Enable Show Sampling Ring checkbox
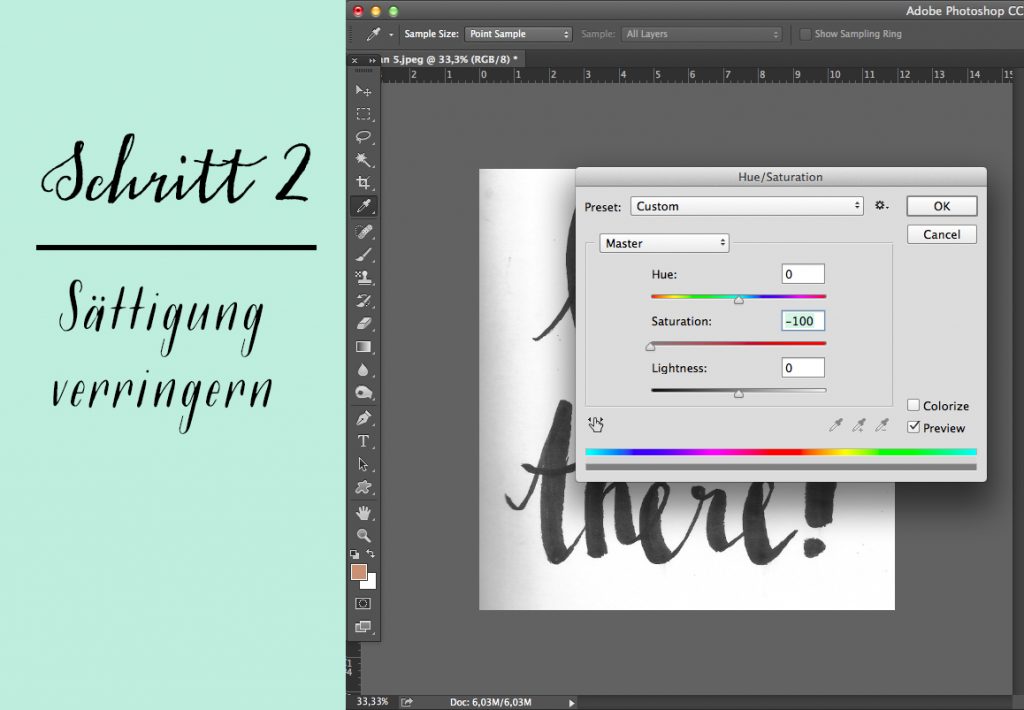This screenshot has width=1024, height=710. tap(805, 34)
